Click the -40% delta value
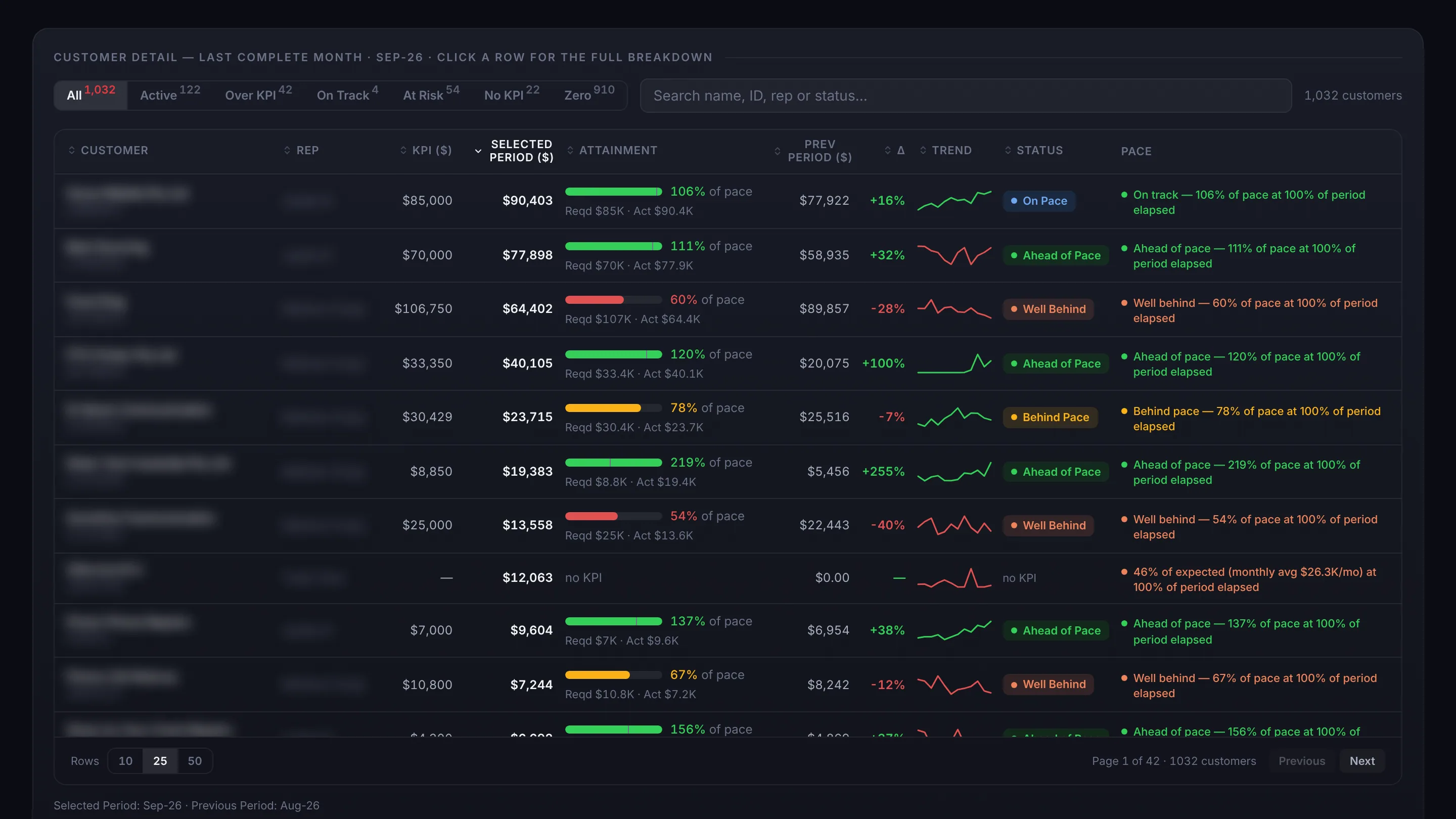 point(888,525)
